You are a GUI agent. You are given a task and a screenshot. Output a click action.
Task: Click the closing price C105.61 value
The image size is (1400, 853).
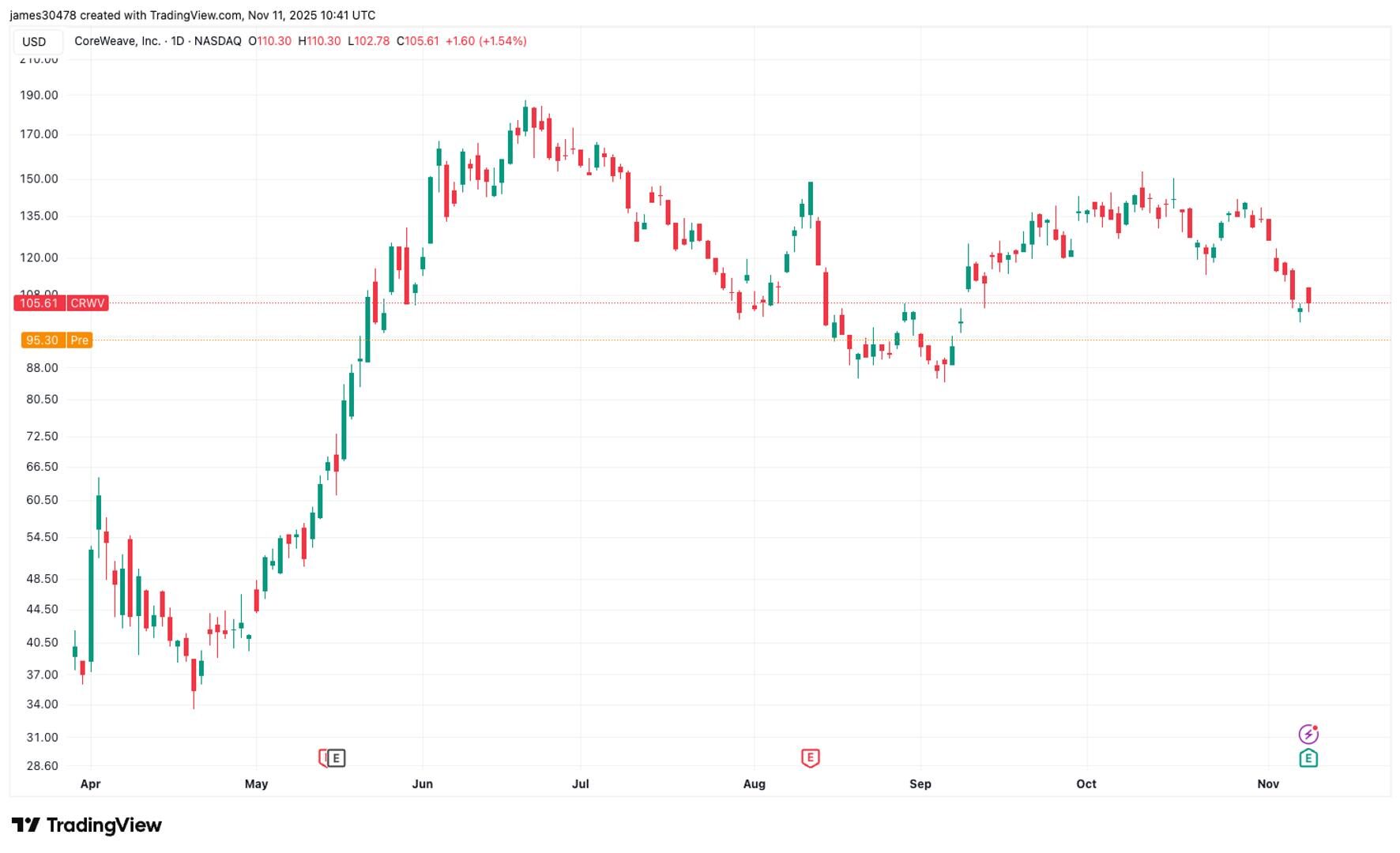tap(418, 41)
